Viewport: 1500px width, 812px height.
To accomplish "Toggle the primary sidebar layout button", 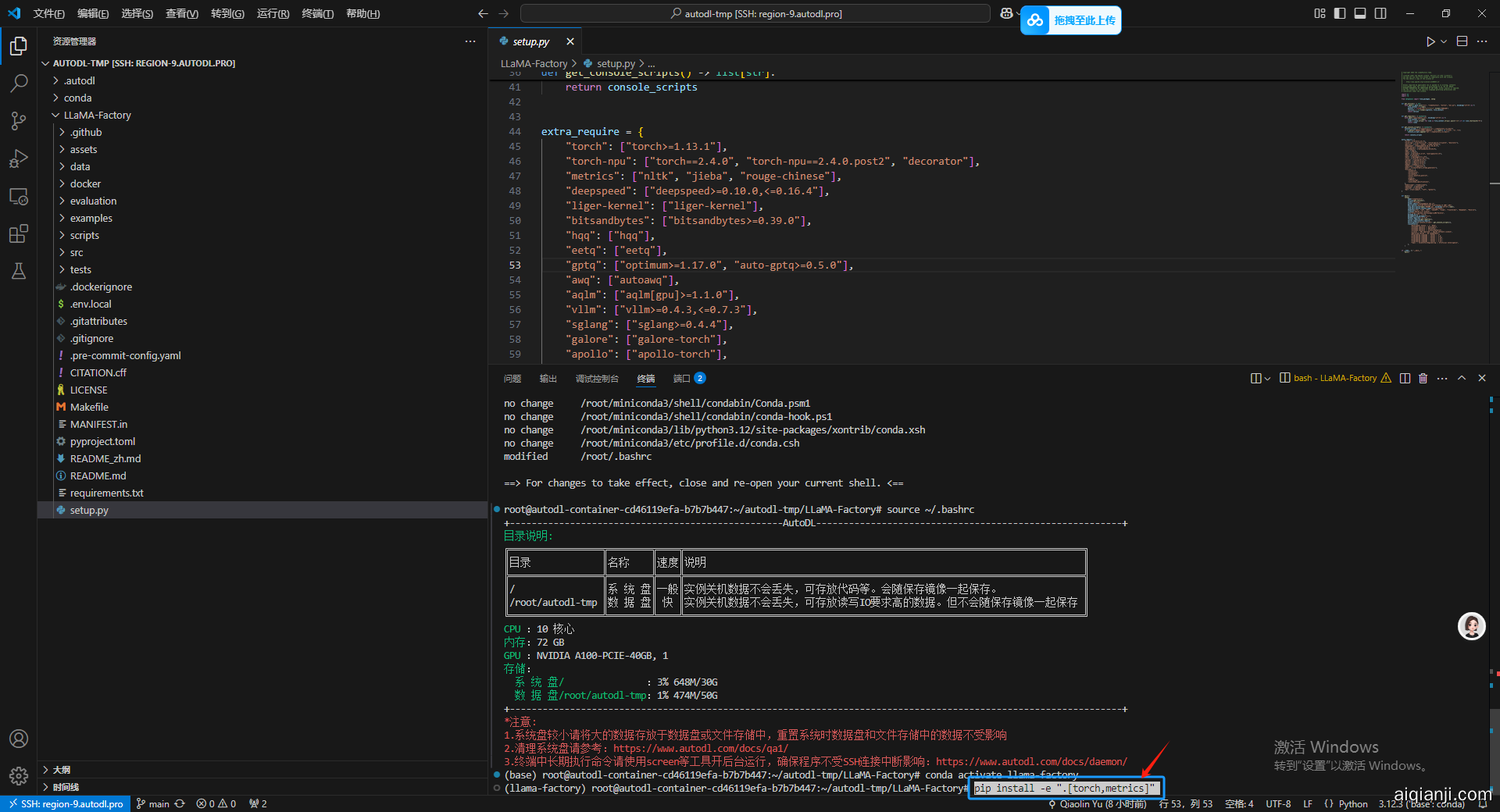I will point(1340,13).
